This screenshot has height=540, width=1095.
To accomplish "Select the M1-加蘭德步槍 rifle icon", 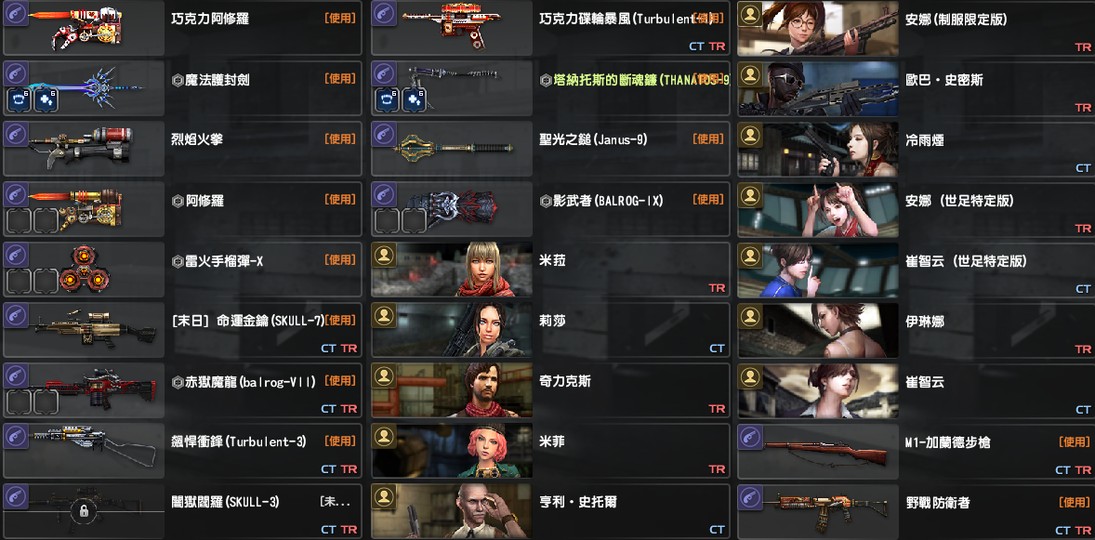I will coord(825,451).
